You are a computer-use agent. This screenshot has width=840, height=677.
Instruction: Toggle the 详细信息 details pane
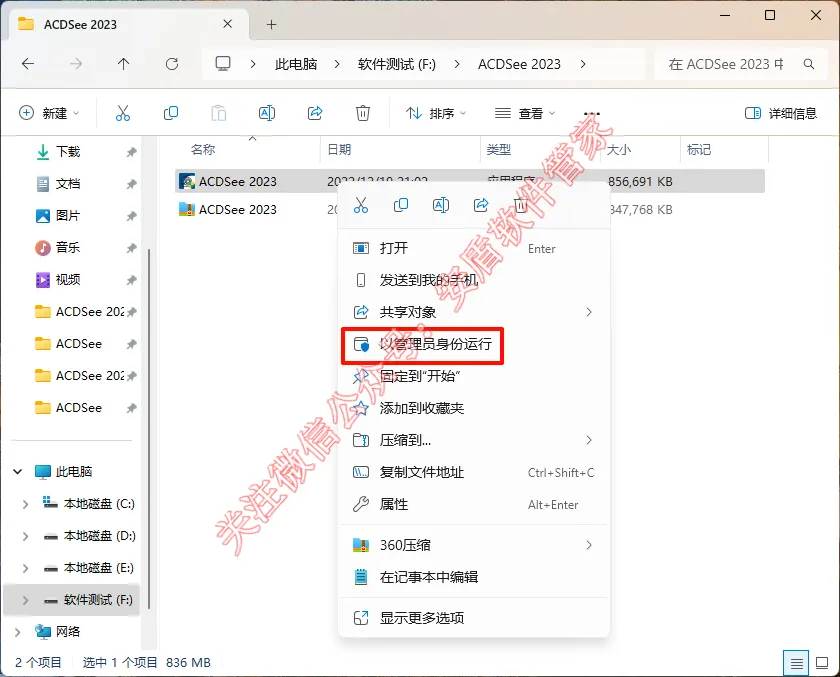781,113
